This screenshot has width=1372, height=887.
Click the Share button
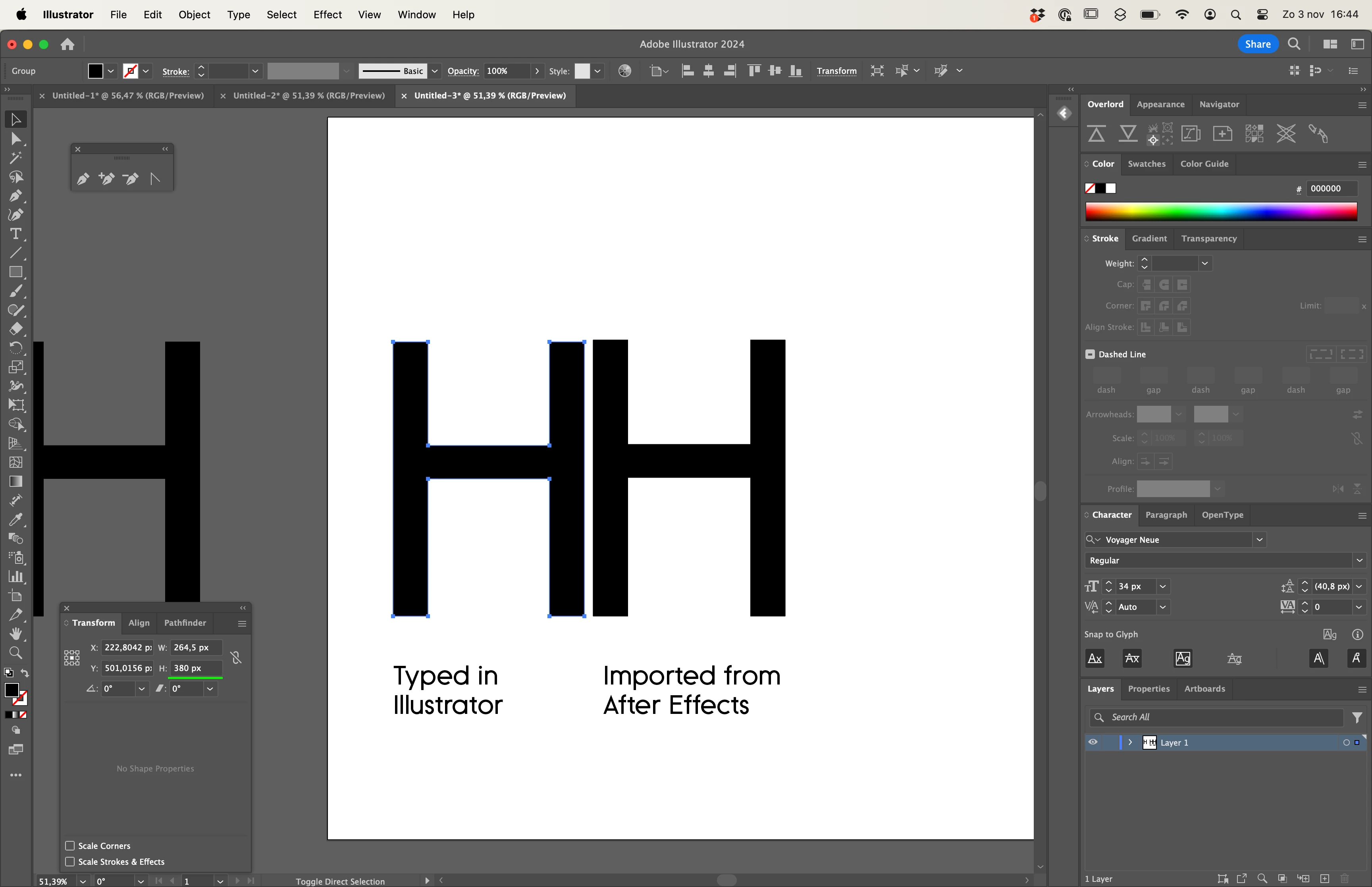click(1257, 44)
